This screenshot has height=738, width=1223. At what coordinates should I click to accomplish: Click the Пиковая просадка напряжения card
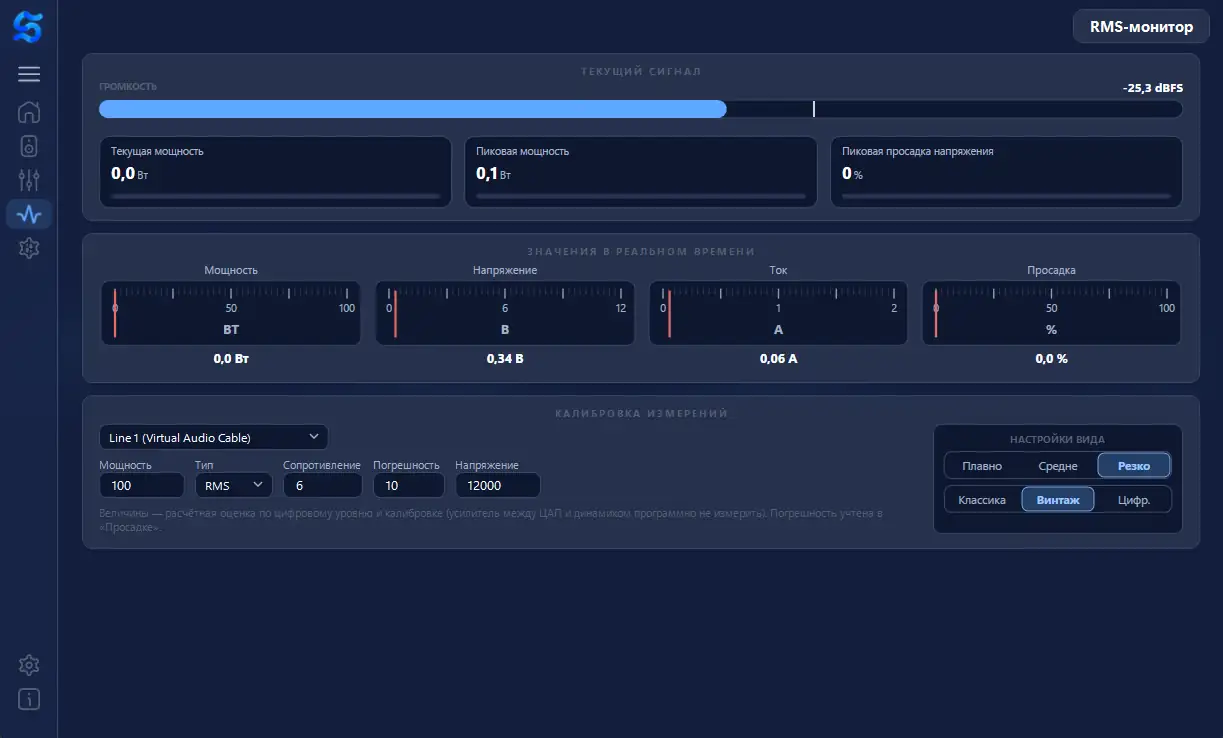point(1007,172)
